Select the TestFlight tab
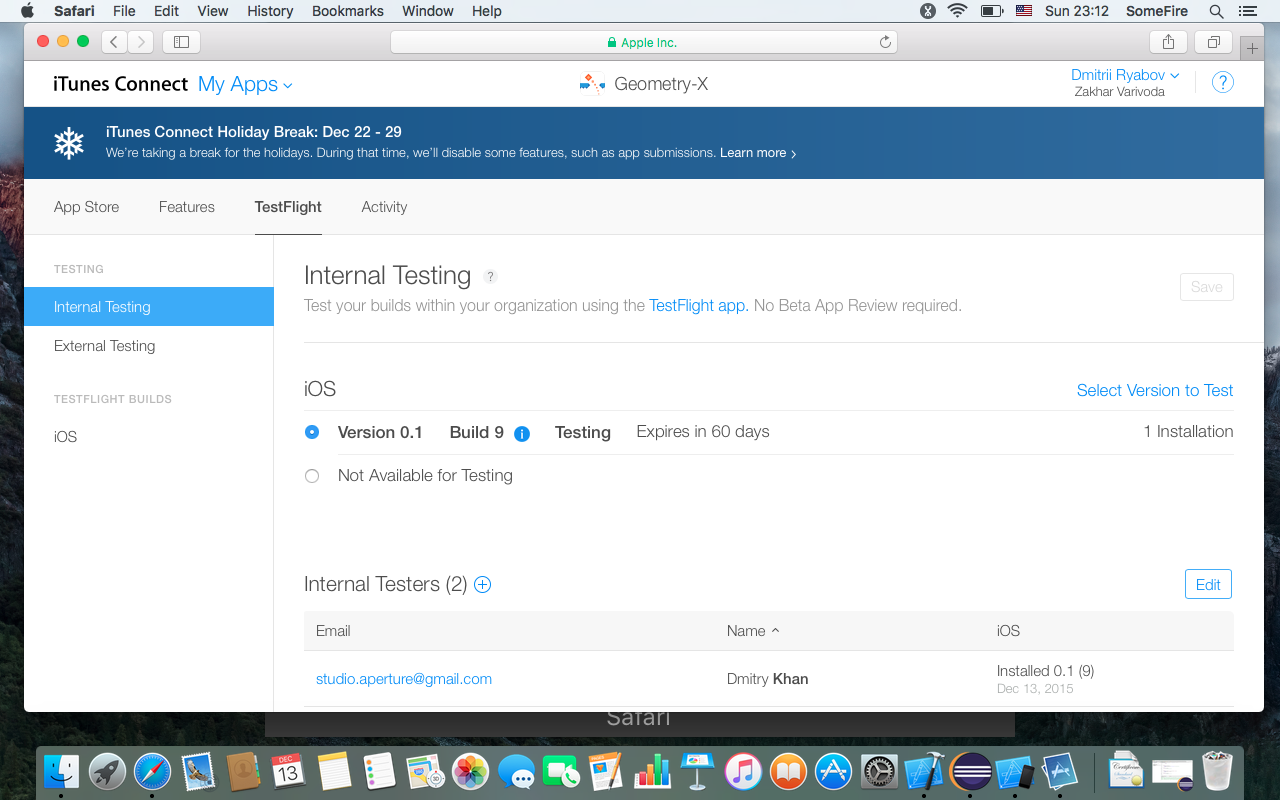The width and height of the screenshot is (1280, 800). 288,207
